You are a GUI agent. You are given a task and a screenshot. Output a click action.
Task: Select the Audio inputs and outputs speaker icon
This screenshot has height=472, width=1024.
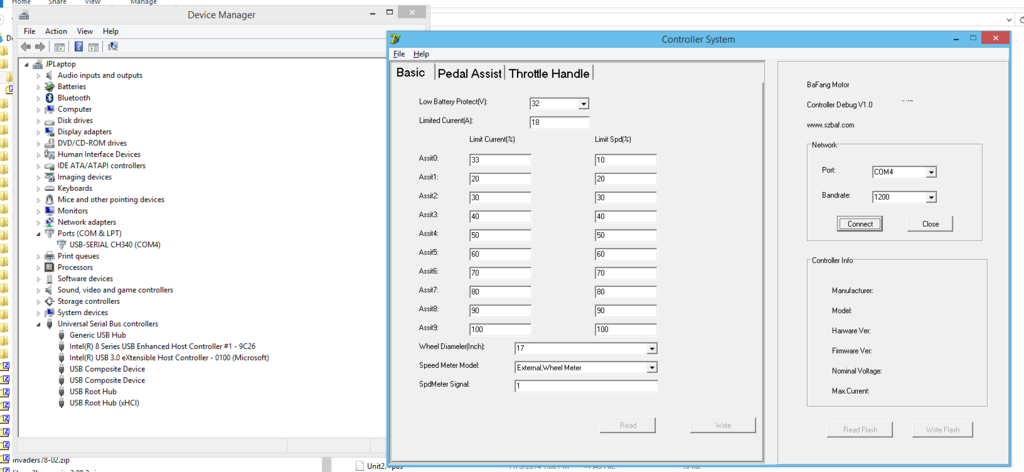pyautogui.click(x=50, y=75)
